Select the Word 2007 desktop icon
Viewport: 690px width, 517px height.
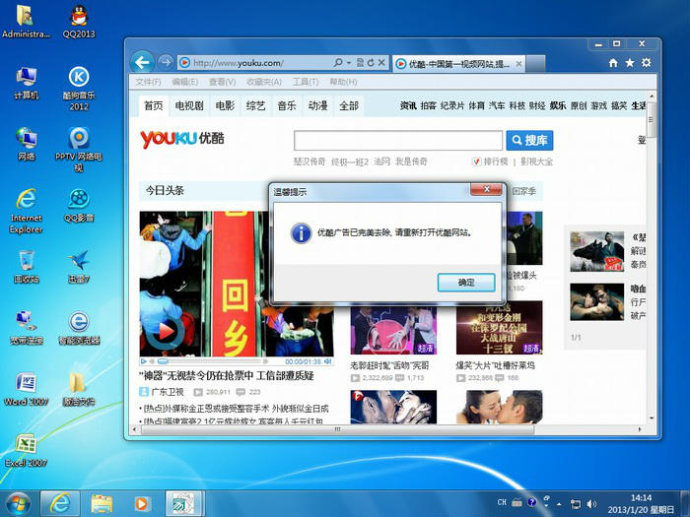pos(26,390)
